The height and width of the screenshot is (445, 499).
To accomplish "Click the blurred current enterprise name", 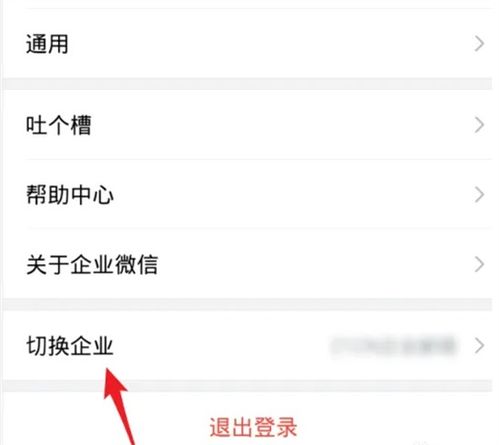I will click(393, 346).
